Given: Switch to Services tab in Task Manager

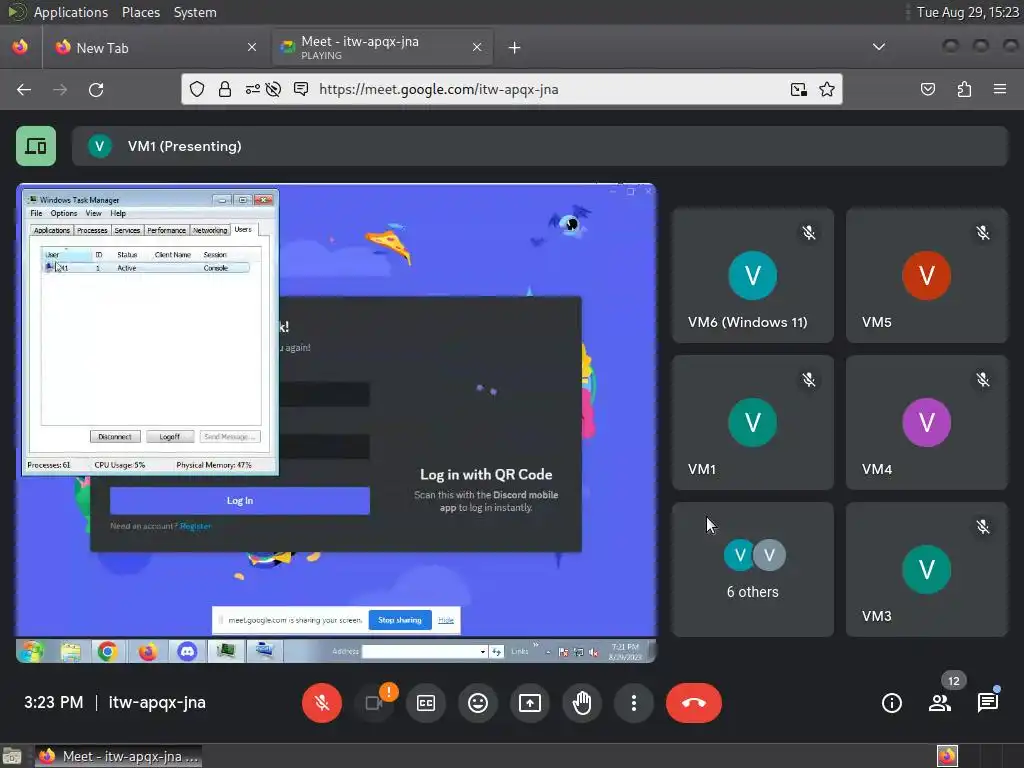Looking at the screenshot, I should tap(127, 231).
